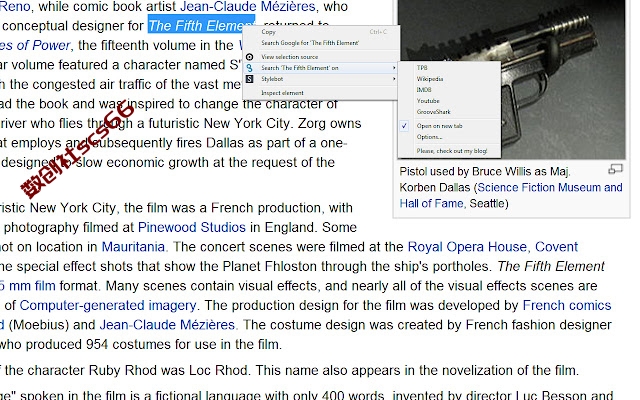Click the italic 'es of Power' link
This screenshot has width=640, height=400.
35,45
